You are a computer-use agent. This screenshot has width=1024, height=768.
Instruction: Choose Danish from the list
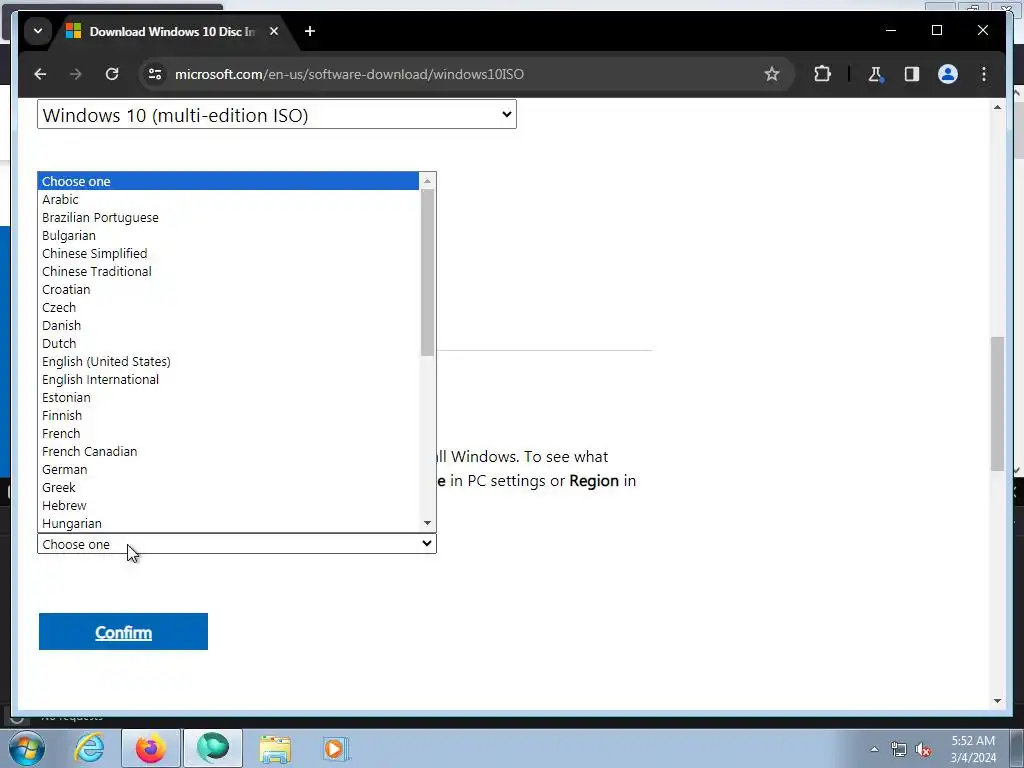228,325
